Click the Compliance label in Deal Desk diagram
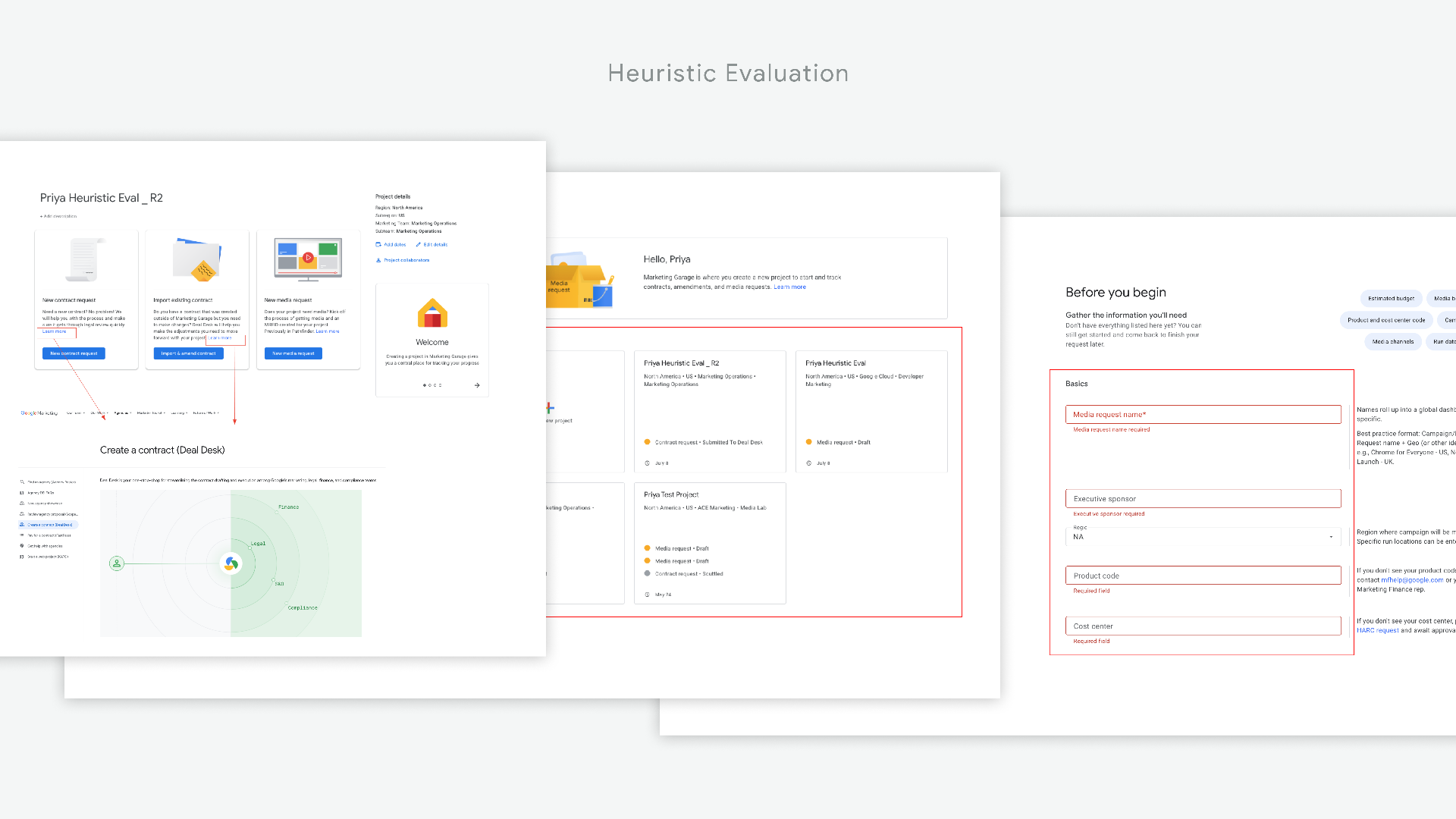 [303, 607]
